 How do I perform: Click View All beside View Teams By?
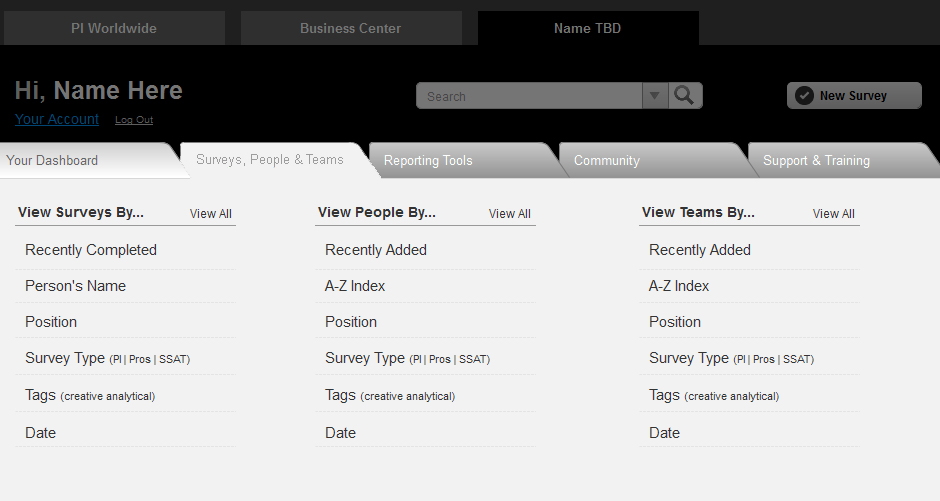pyautogui.click(x=833, y=213)
